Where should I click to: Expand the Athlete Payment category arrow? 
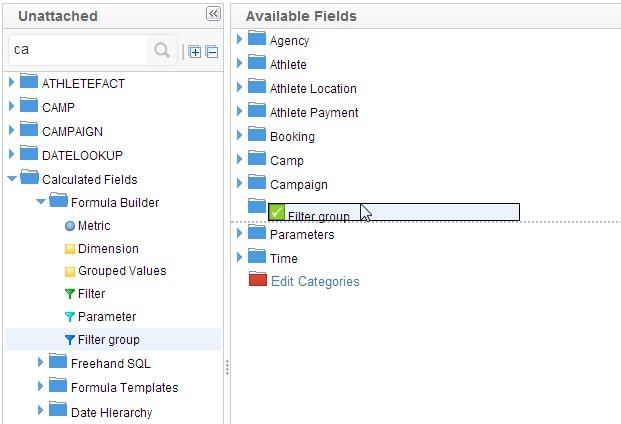[x=239, y=111]
